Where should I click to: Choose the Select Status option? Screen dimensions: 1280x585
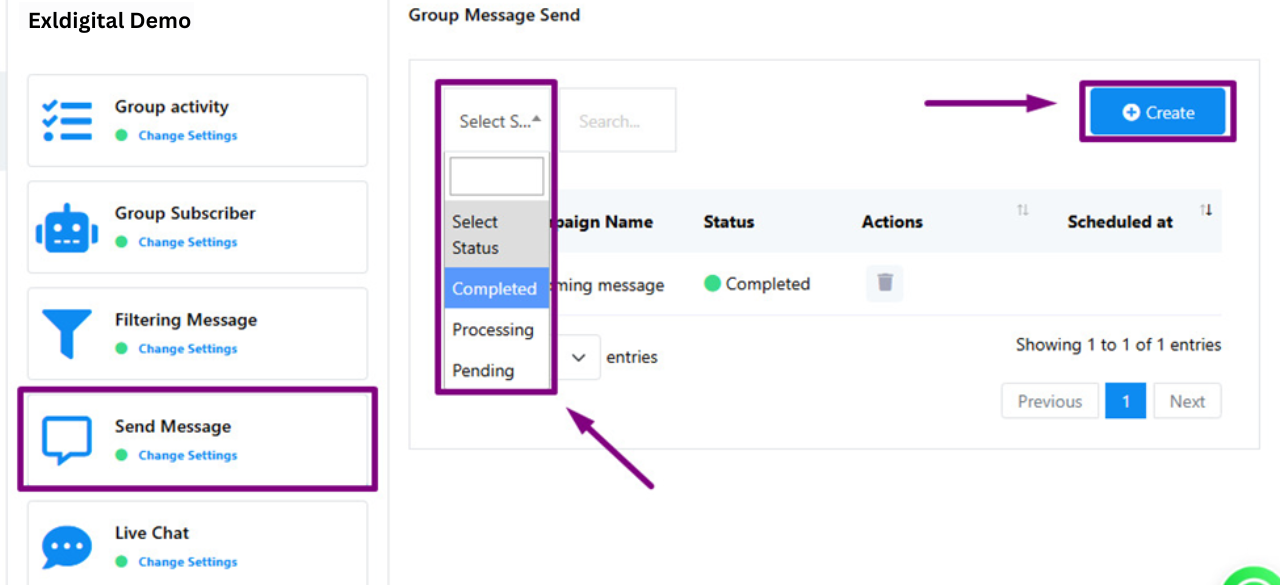click(x=497, y=234)
